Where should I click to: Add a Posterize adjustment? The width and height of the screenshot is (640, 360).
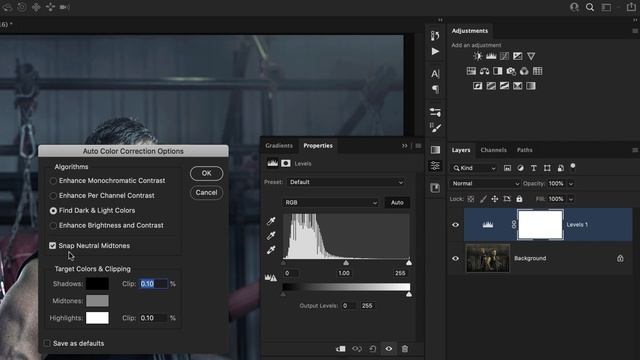(x=491, y=86)
